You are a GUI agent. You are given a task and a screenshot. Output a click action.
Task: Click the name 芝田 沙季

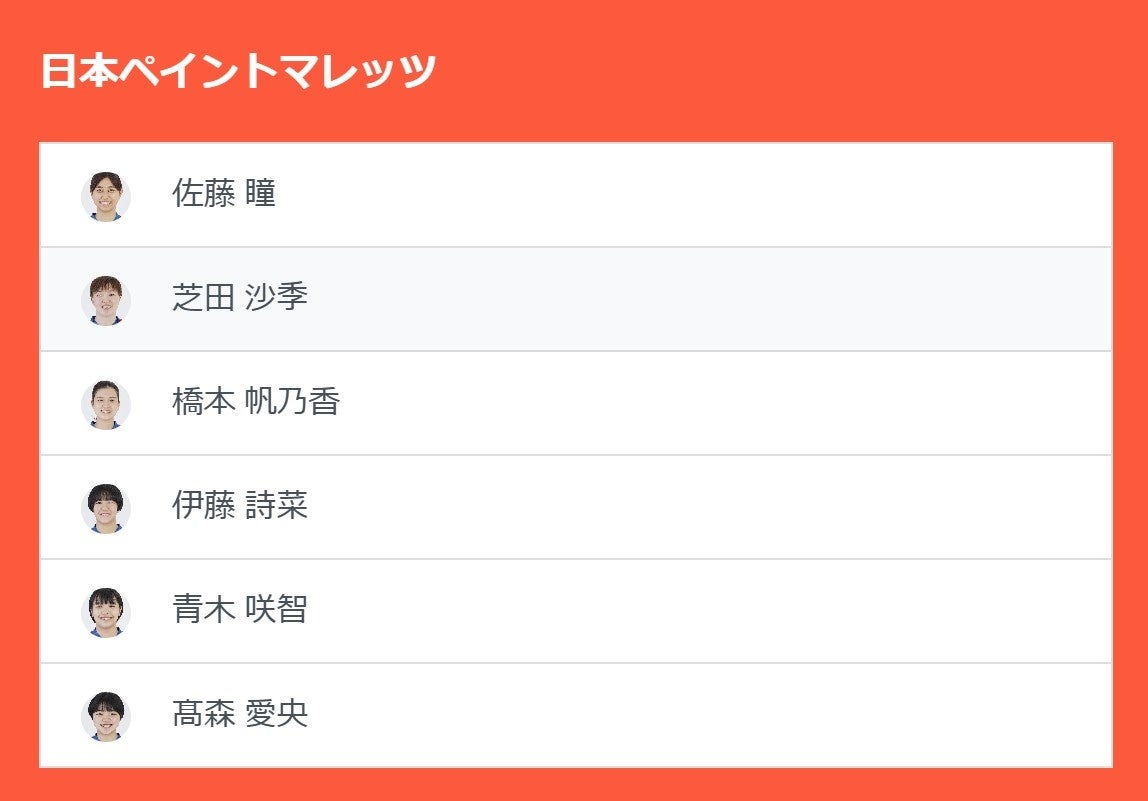tap(240, 297)
